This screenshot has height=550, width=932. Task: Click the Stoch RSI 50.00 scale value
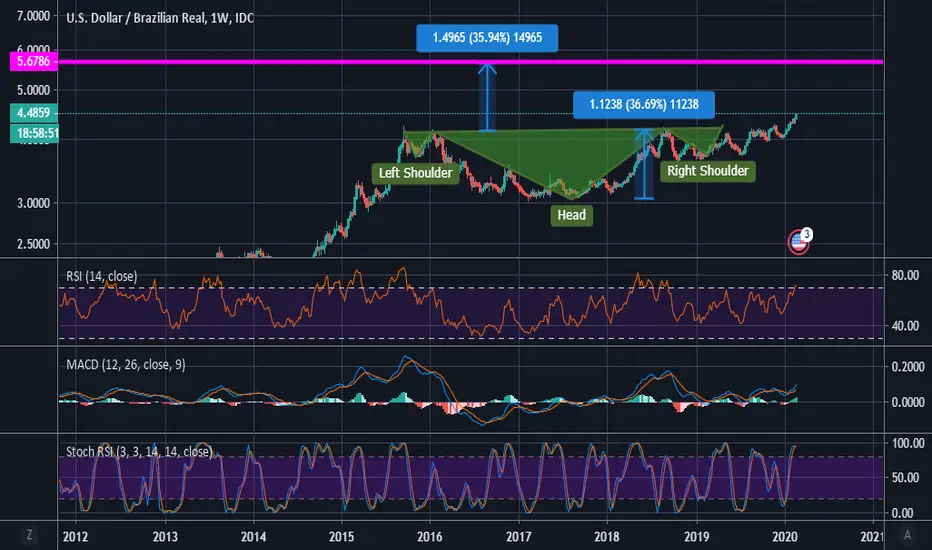point(905,477)
